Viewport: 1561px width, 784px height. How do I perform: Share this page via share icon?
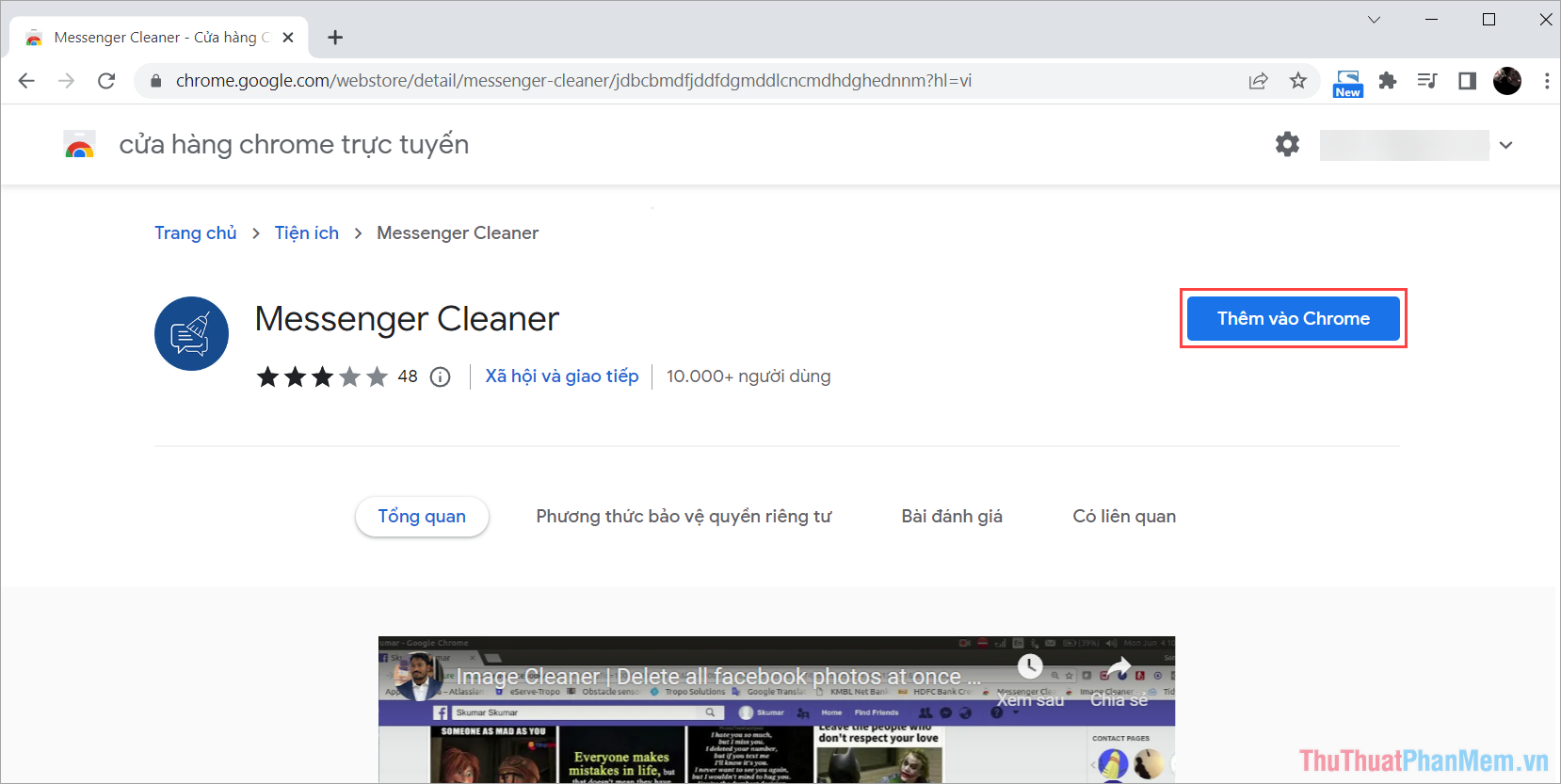tap(1258, 81)
